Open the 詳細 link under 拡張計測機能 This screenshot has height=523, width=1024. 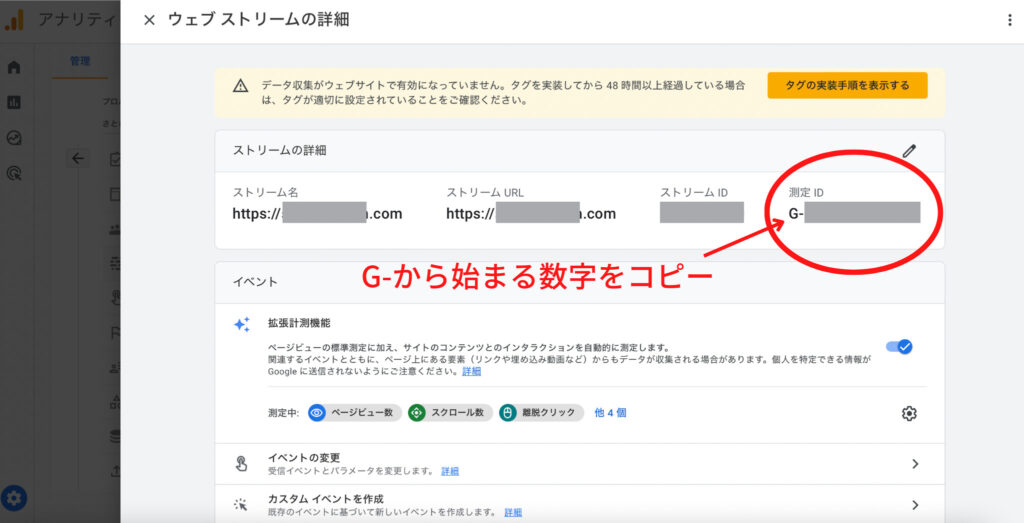point(471,371)
